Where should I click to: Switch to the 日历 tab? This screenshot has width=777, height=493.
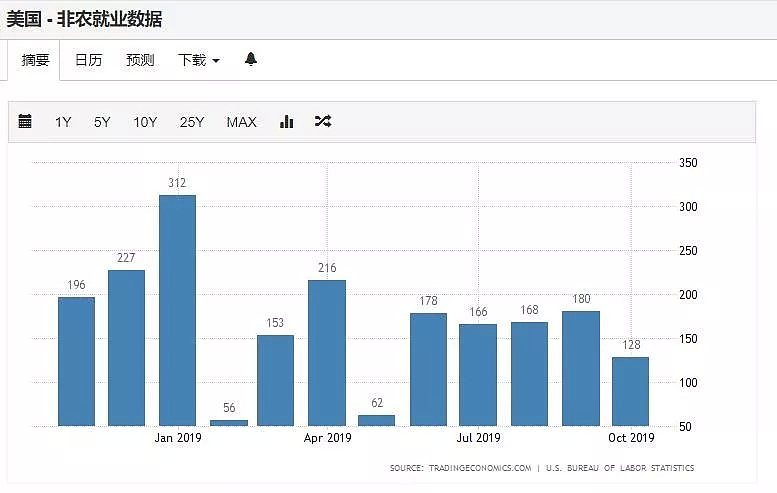[88, 60]
